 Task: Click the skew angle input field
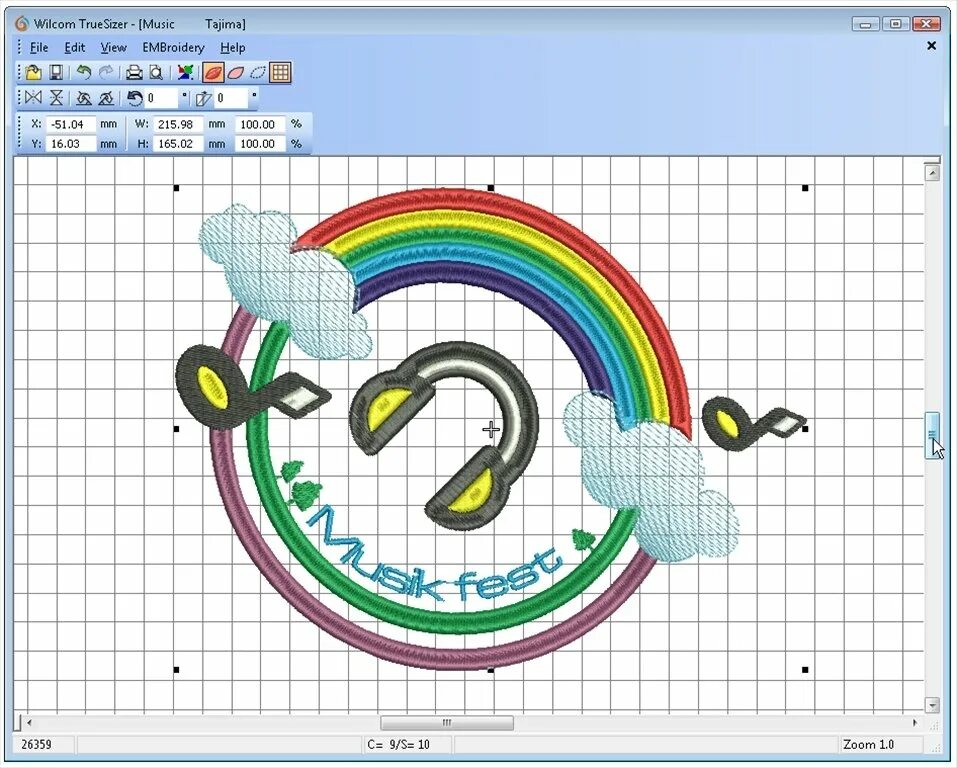[231, 98]
